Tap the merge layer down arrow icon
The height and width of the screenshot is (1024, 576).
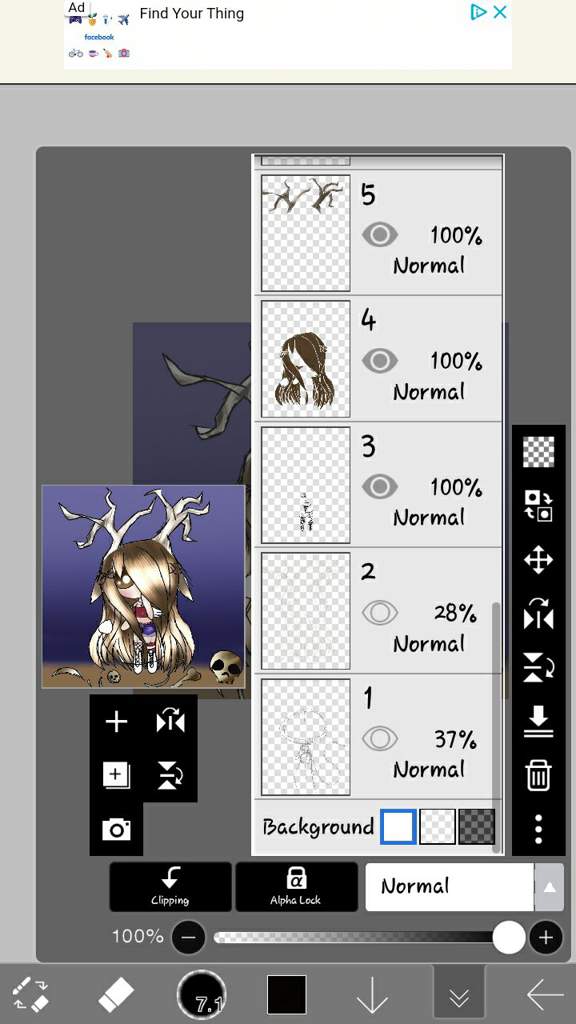click(x=538, y=721)
